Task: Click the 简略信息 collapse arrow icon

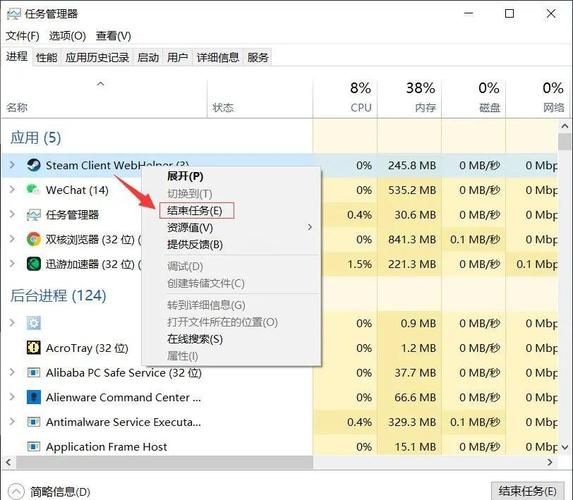Action: [x=16, y=491]
